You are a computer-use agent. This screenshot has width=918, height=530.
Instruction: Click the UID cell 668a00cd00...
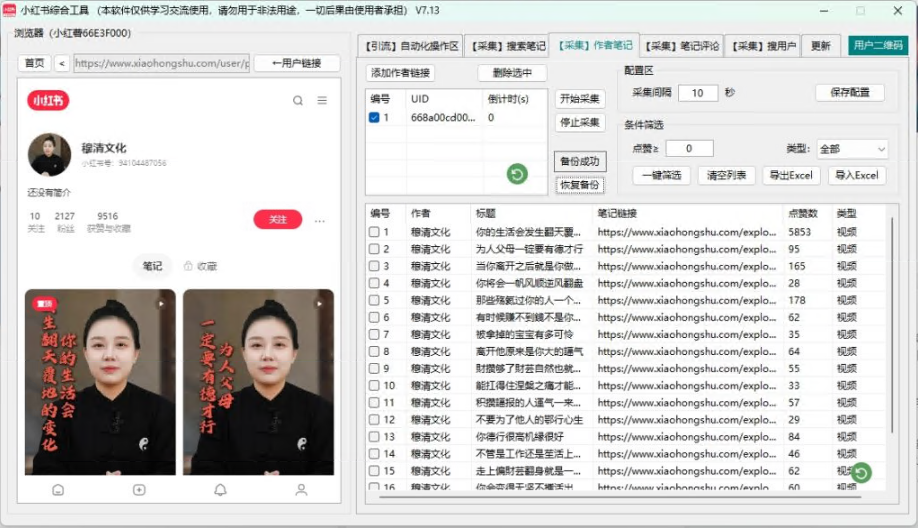tap(443, 118)
